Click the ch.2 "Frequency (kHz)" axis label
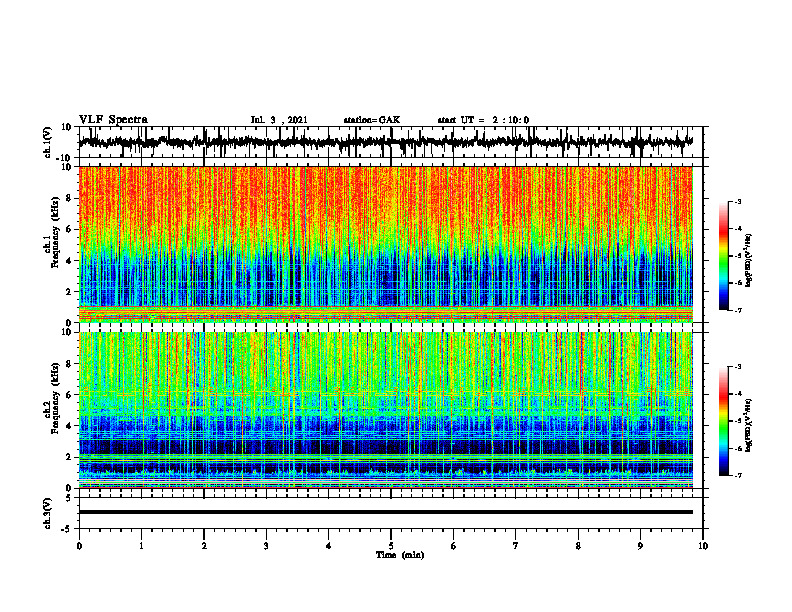This screenshot has width=792, height=612. pyautogui.click(x=55, y=398)
